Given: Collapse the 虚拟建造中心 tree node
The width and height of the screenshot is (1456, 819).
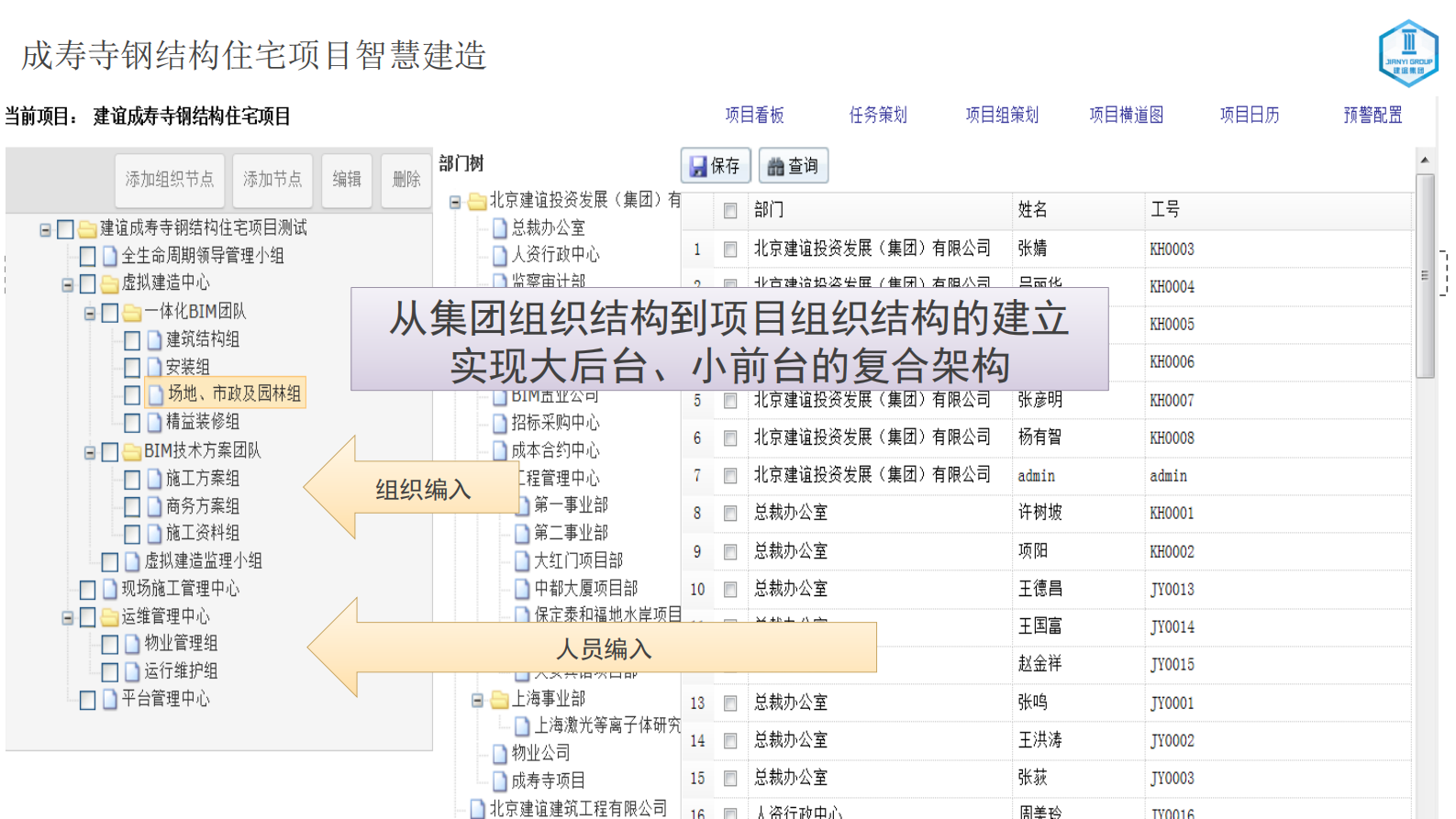Looking at the screenshot, I should point(67,285).
